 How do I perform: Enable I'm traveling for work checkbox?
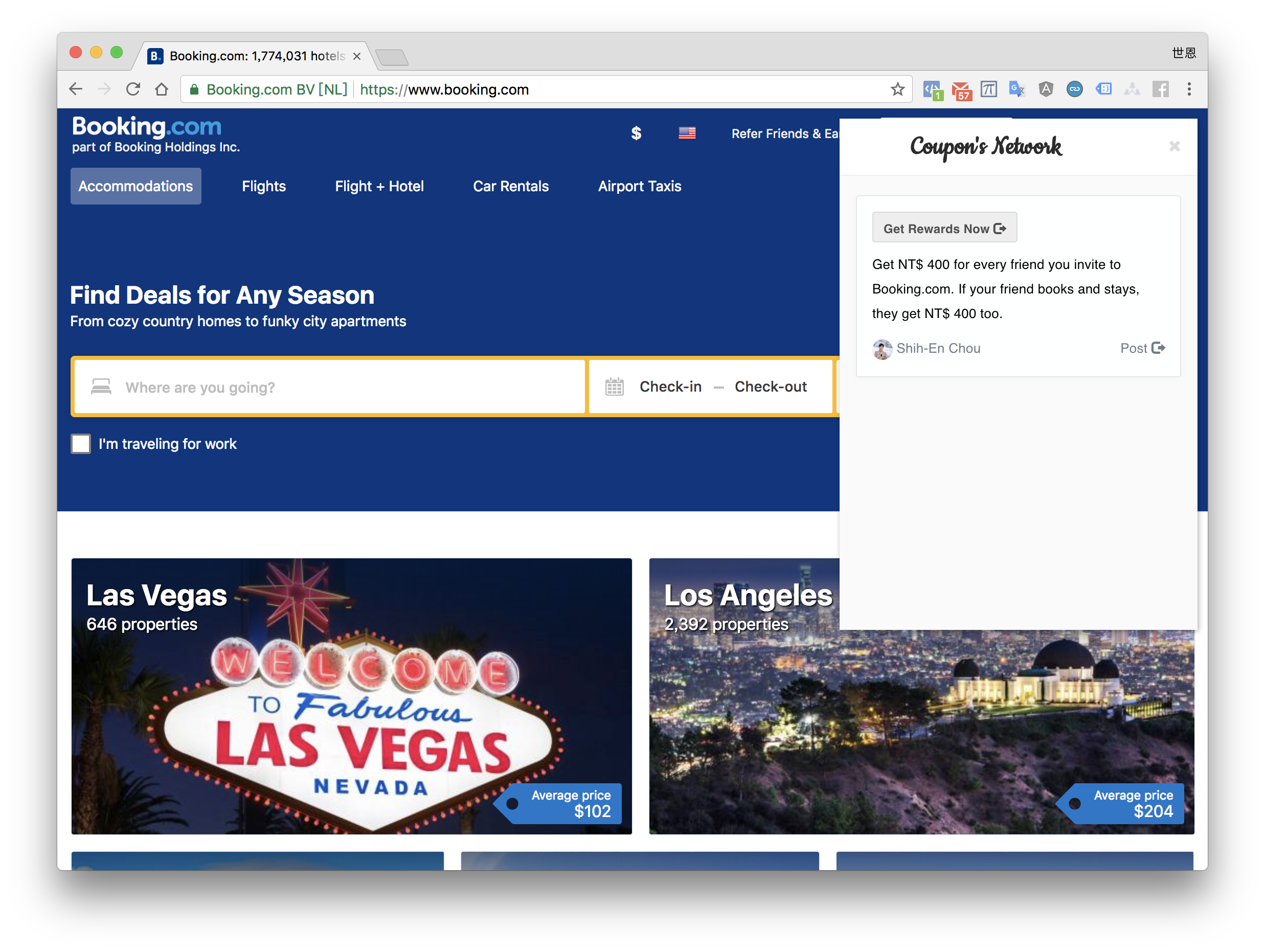81,444
